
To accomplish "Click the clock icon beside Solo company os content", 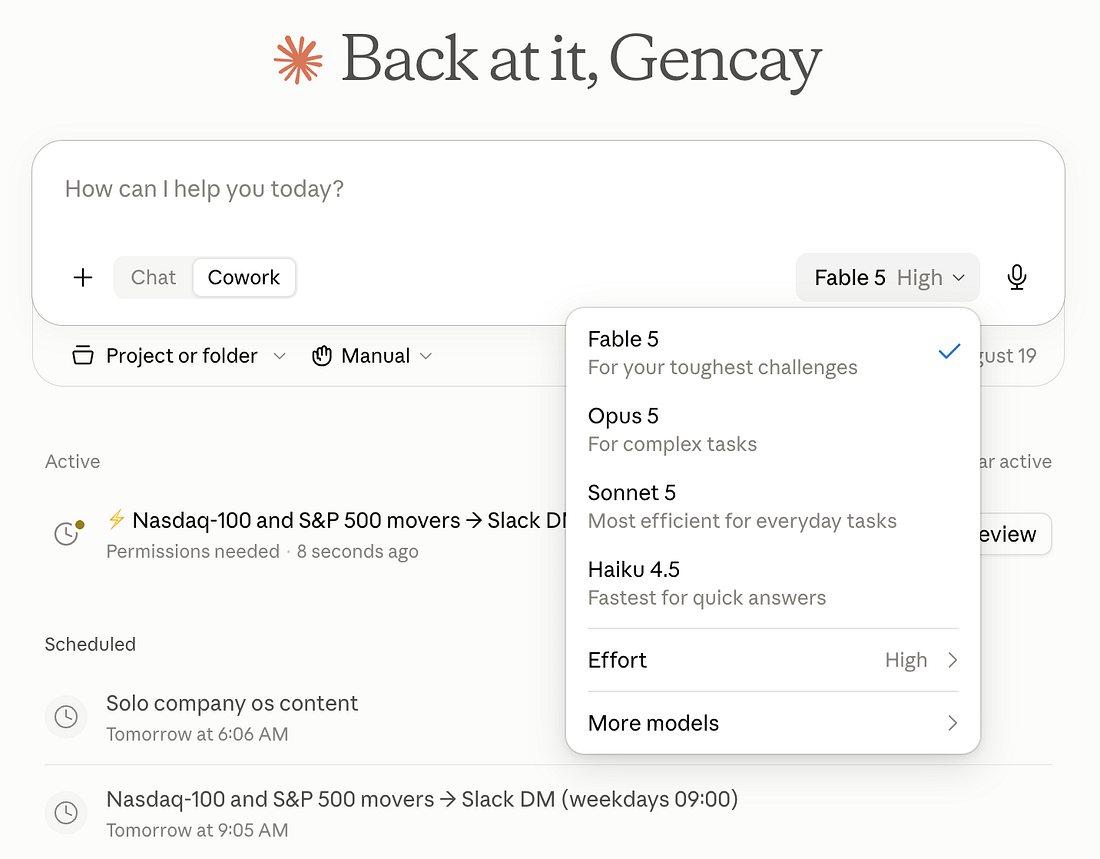I will tap(66, 717).
